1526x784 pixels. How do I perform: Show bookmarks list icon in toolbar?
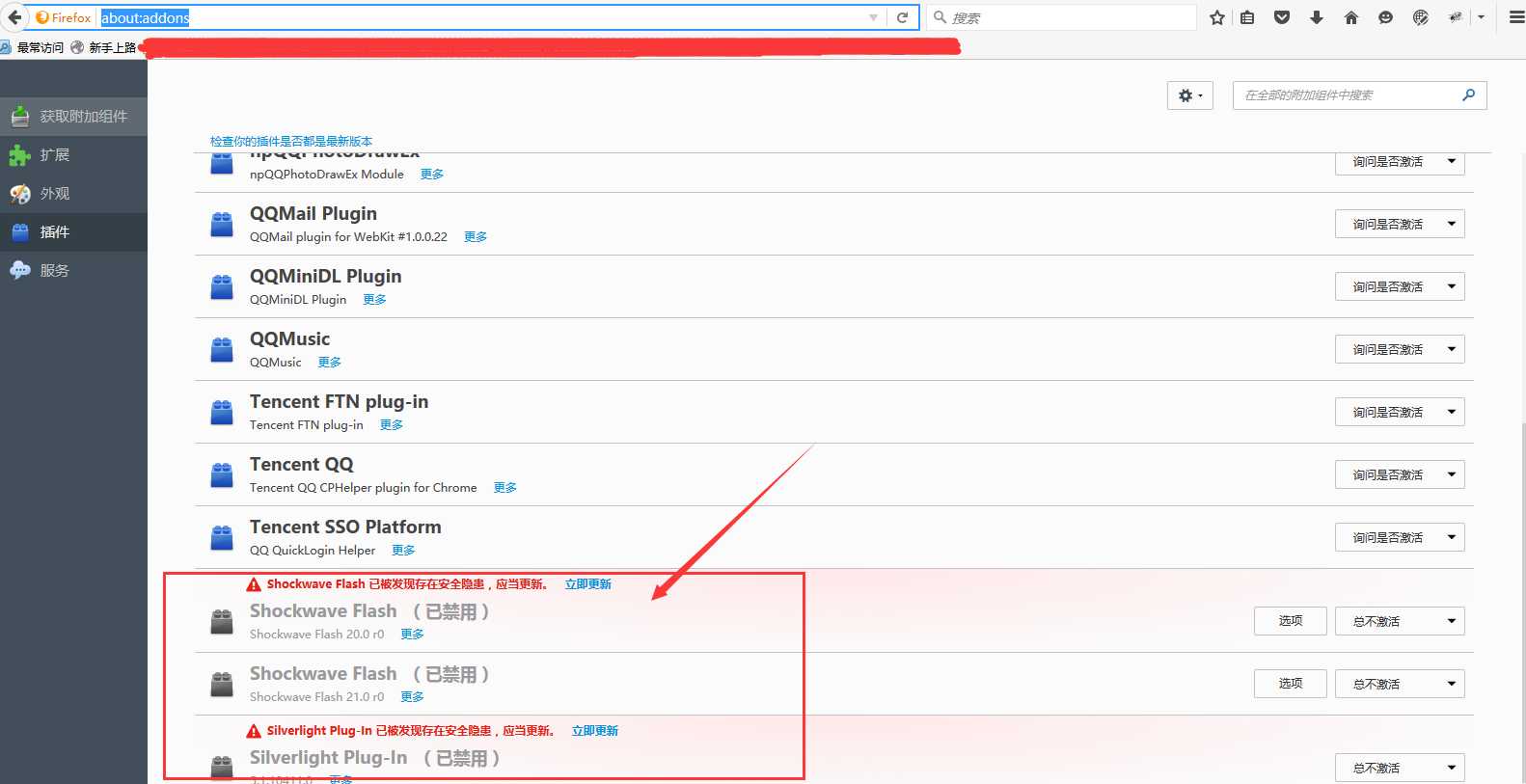click(1248, 17)
